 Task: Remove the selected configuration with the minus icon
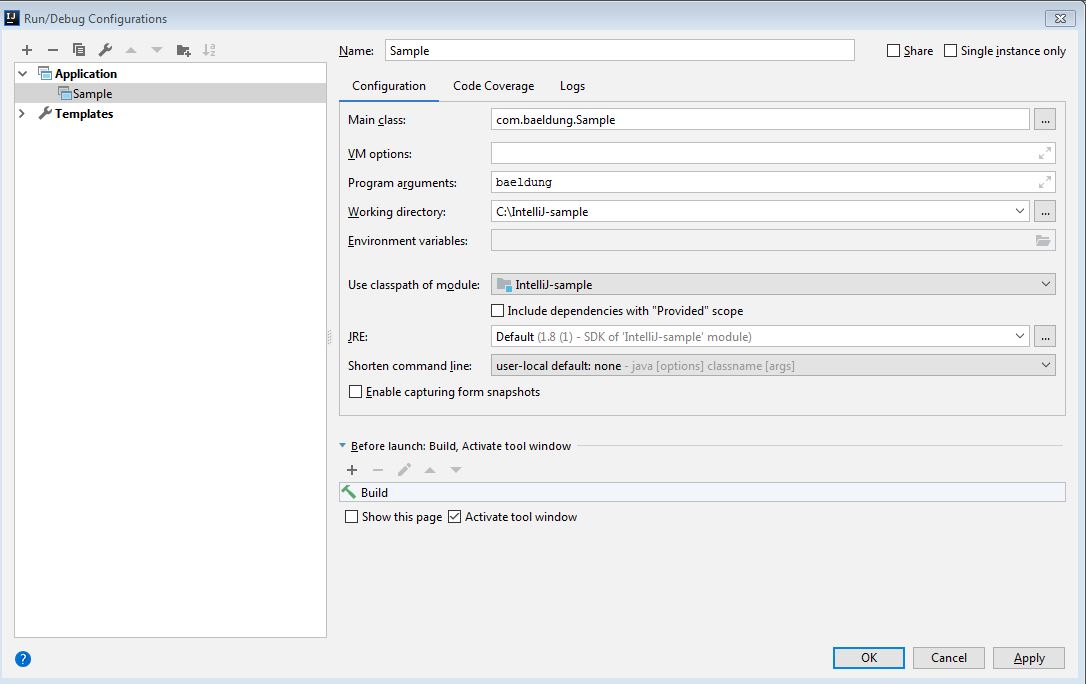(53, 50)
